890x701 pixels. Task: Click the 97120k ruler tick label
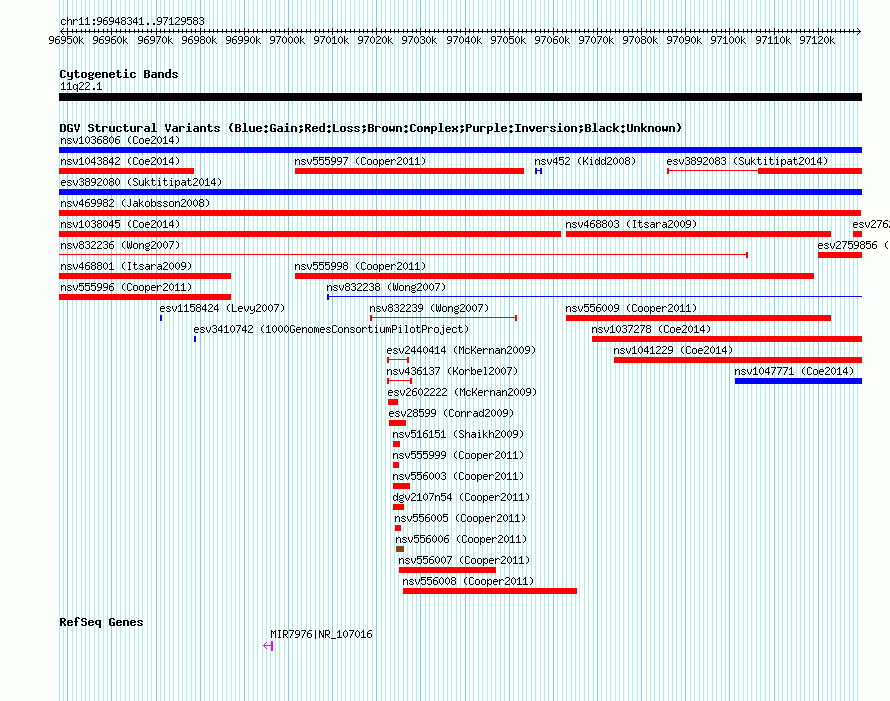pyautogui.click(x=817, y=40)
